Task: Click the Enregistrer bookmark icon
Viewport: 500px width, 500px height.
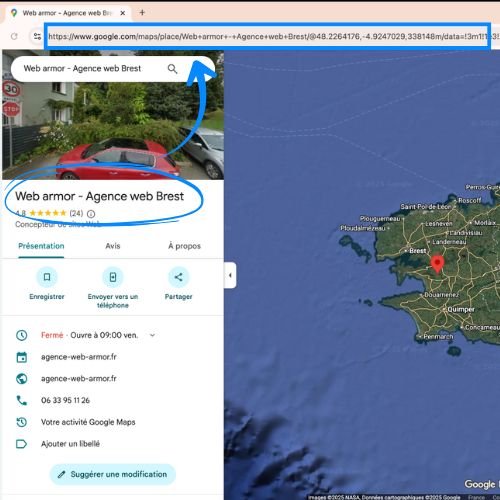Action: 47,277
